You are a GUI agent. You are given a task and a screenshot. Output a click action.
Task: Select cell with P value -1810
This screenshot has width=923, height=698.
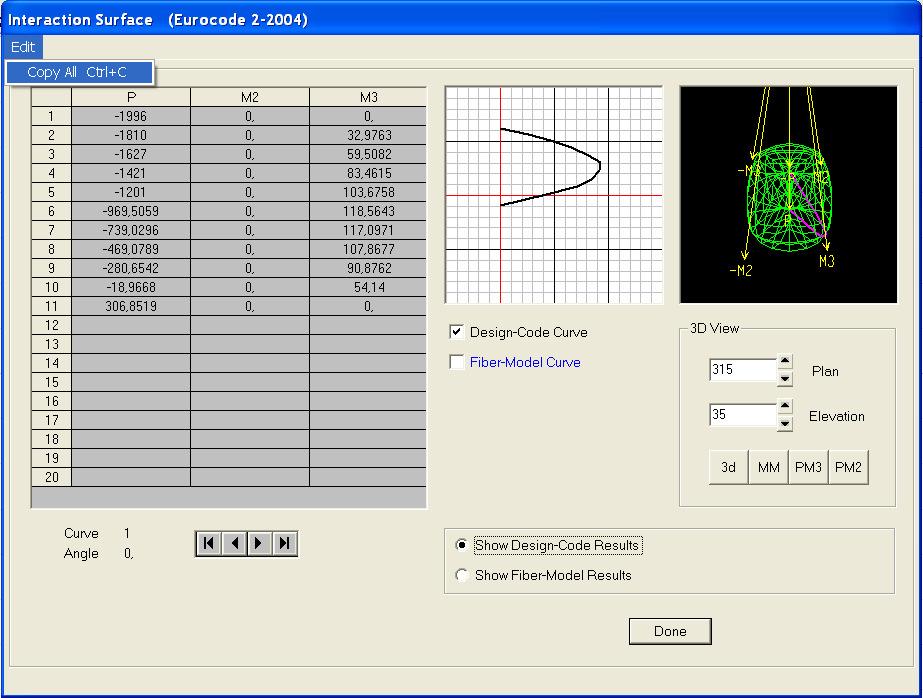coord(131,135)
